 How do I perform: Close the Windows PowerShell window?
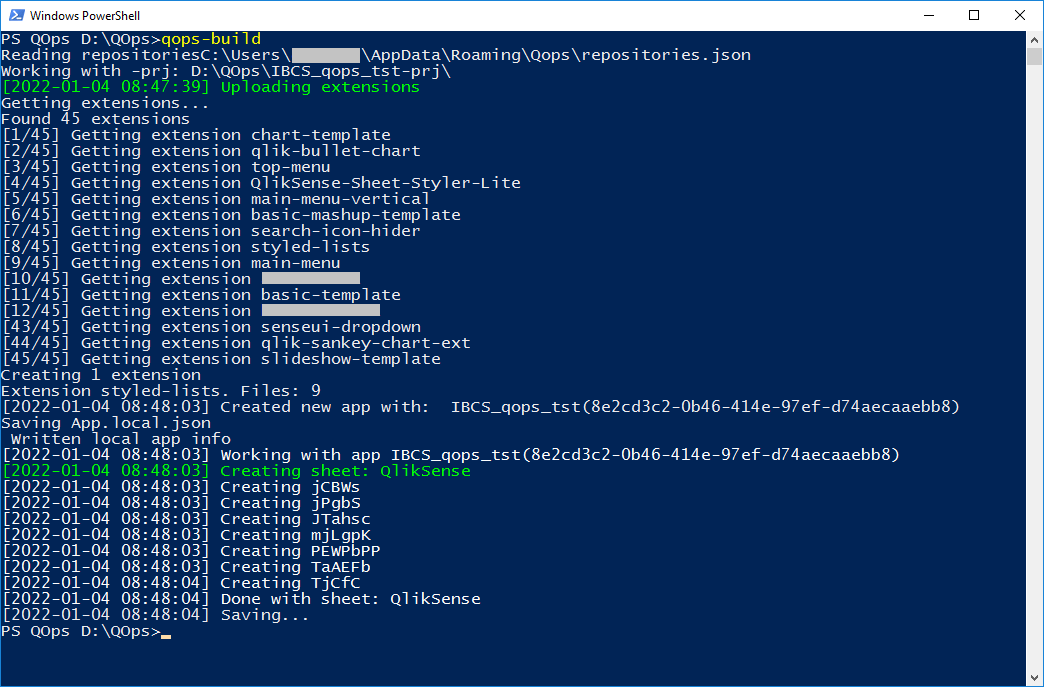coord(1019,15)
